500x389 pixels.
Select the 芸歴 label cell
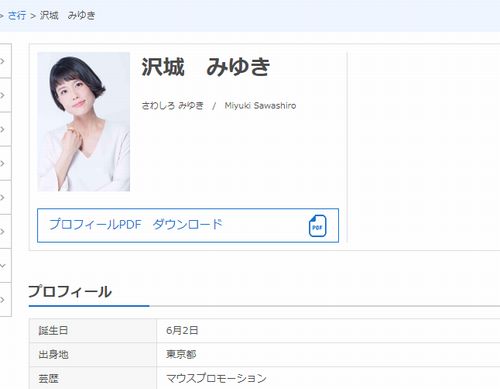93,378
